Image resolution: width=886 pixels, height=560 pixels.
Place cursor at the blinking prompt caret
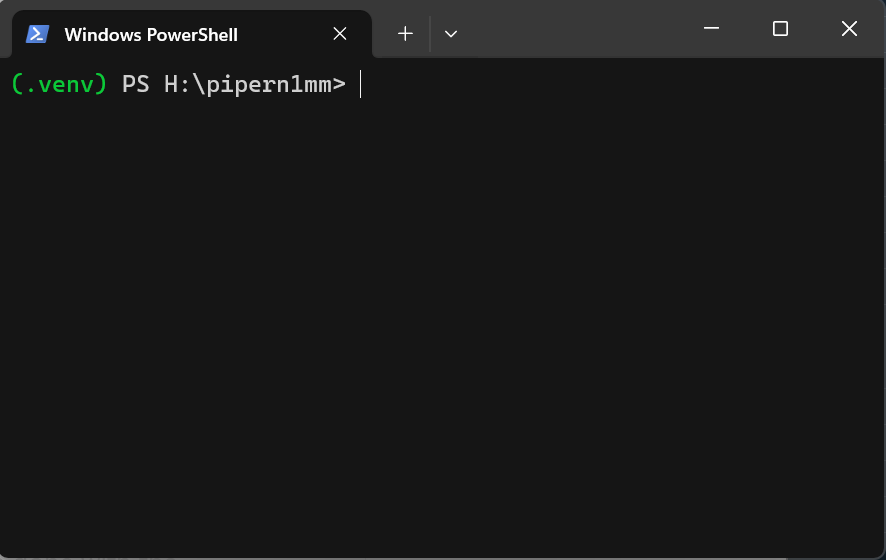coord(361,85)
